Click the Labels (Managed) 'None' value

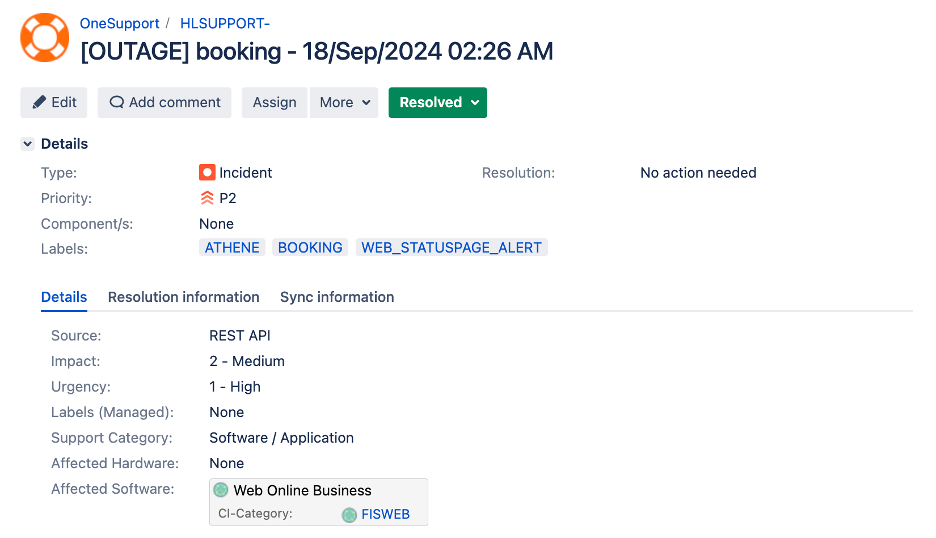click(226, 412)
